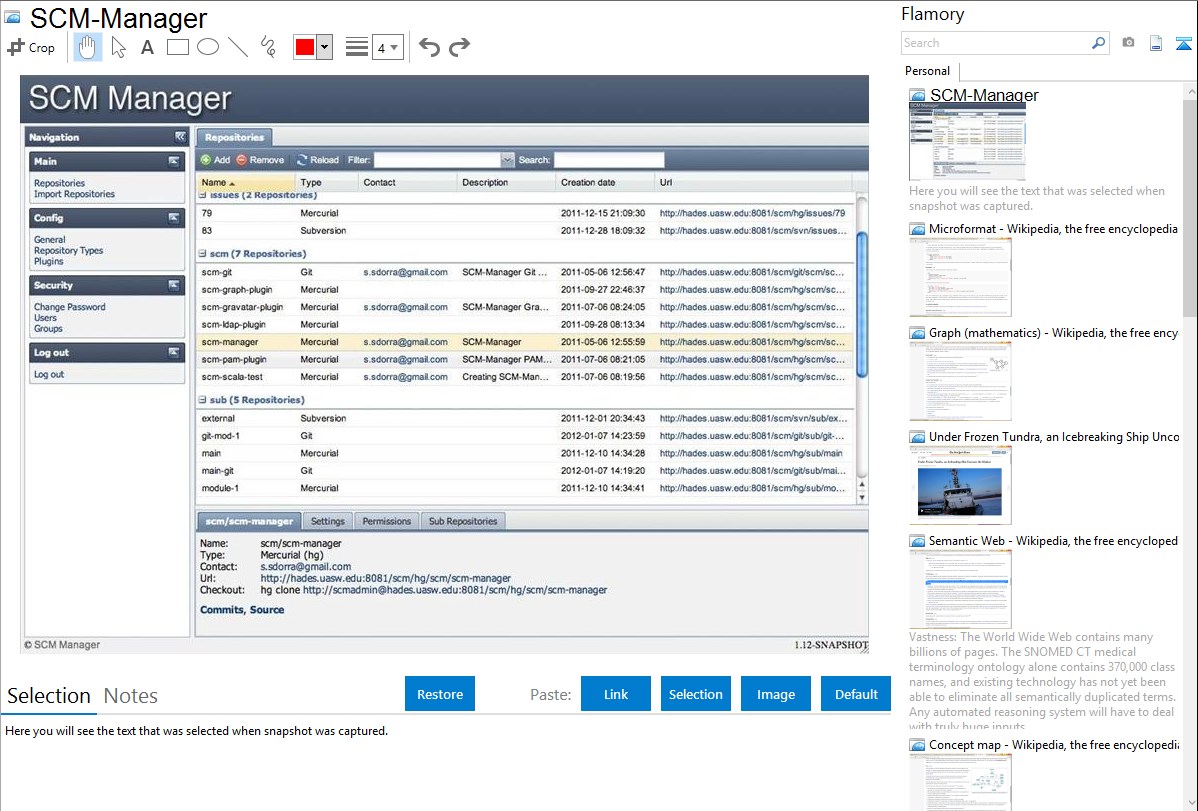Open Users under Security
This screenshot has height=811, width=1198.
[45, 318]
